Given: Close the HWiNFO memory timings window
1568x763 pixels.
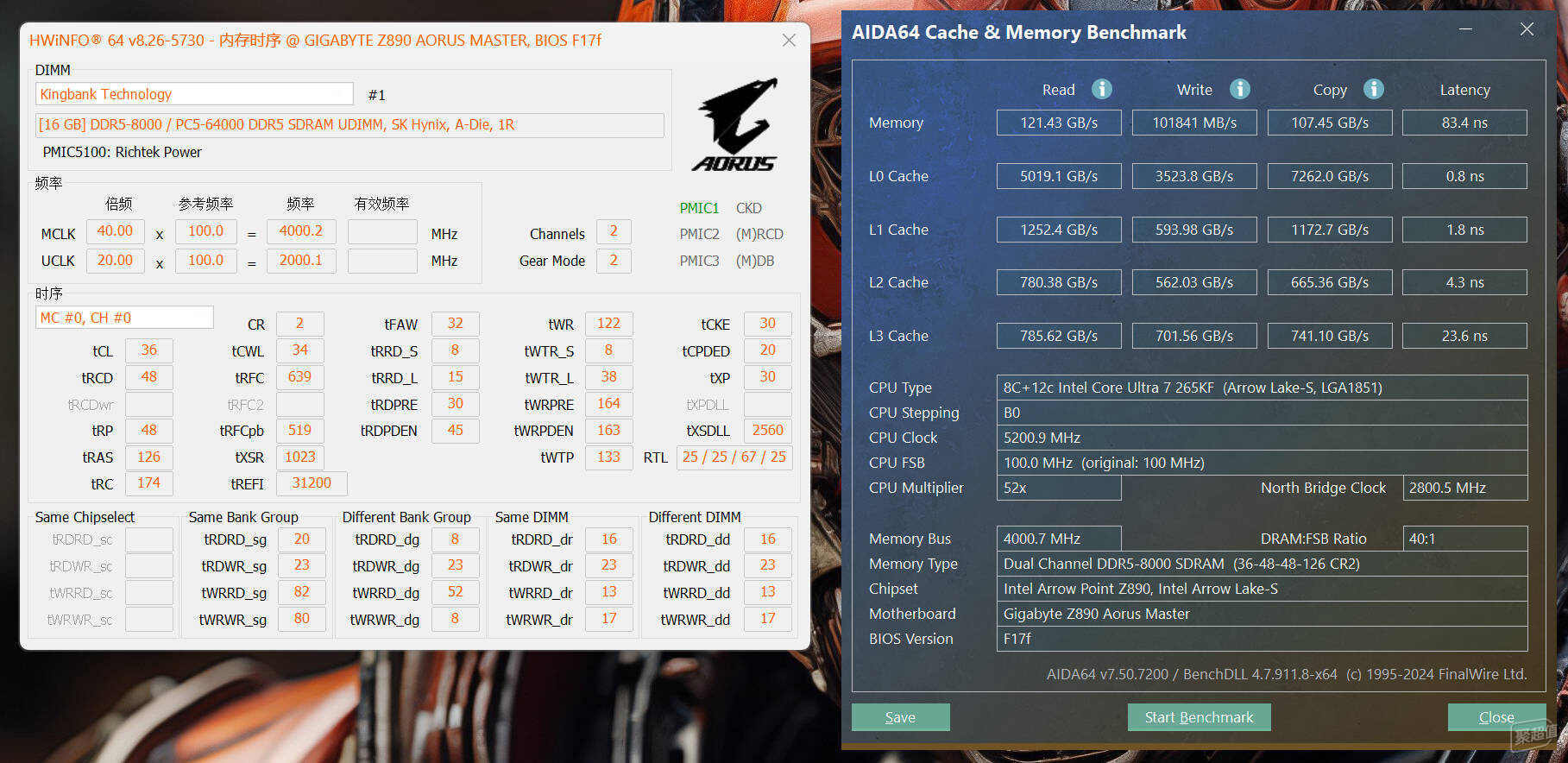Looking at the screenshot, I should [789, 40].
